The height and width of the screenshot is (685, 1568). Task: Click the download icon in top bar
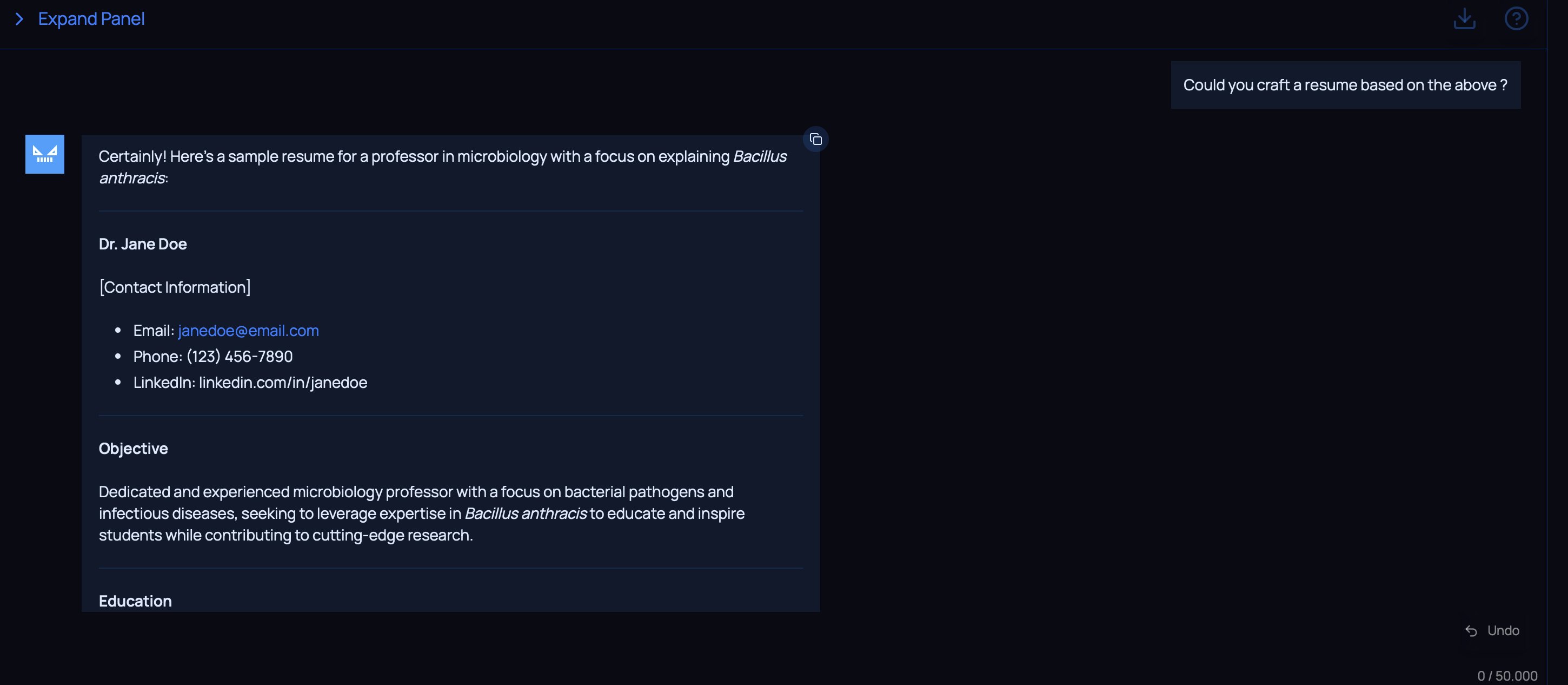coord(1464,18)
